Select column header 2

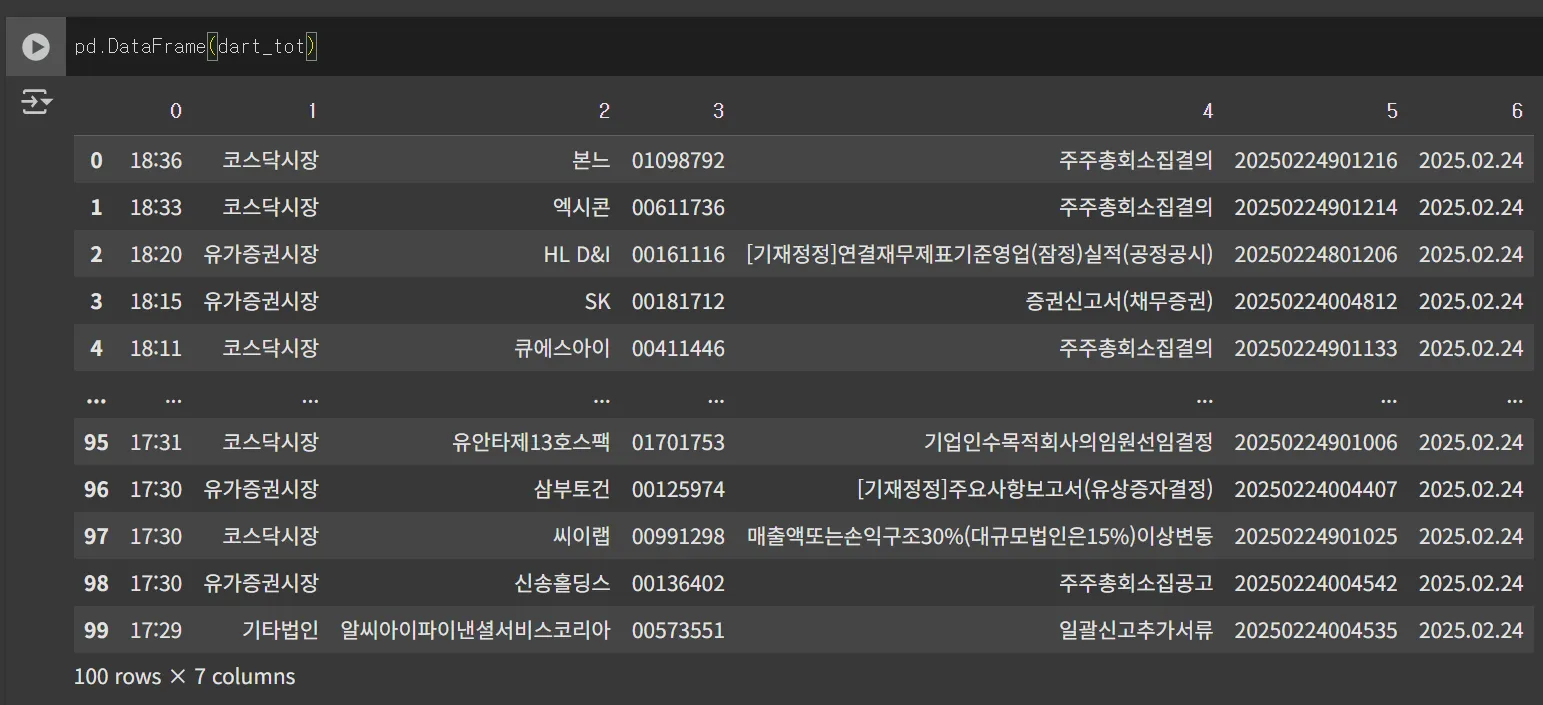pyautogui.click(x=604, y=111)
